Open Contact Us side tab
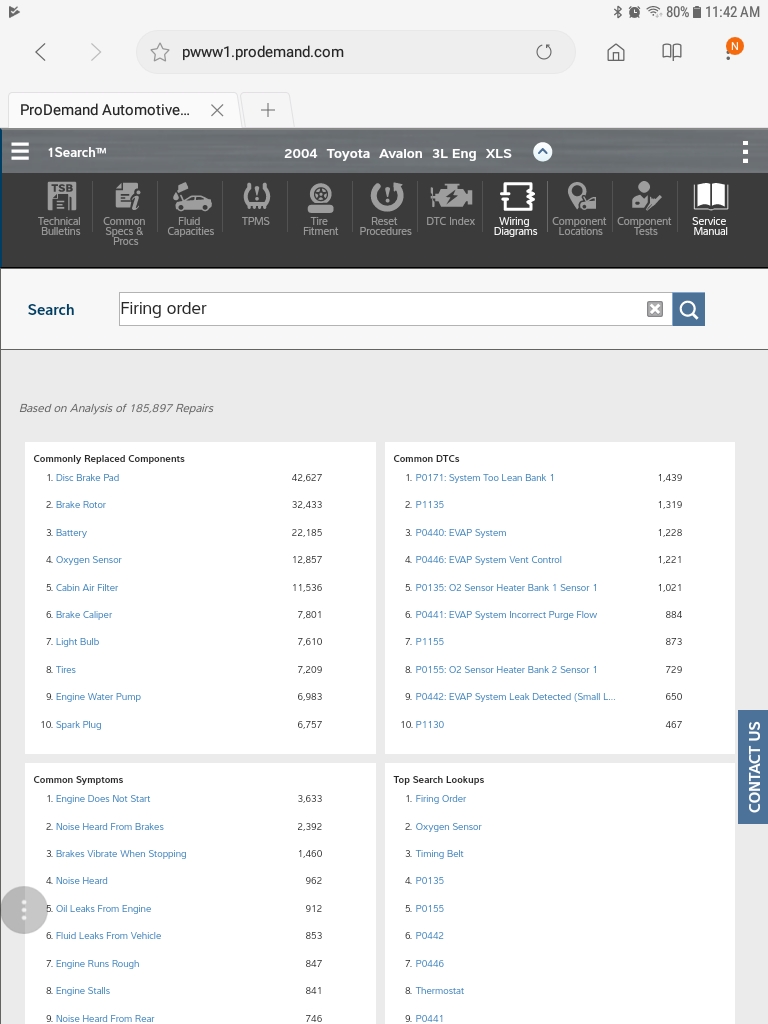 pos(753,767)
